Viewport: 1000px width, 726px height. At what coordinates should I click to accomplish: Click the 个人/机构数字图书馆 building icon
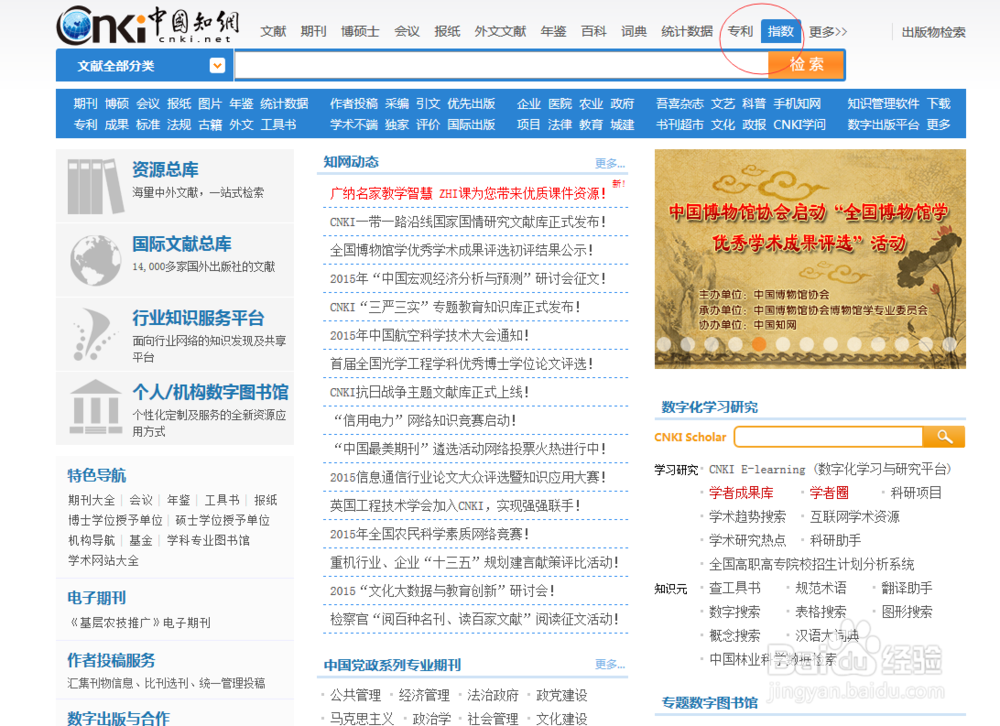[96, 407]
